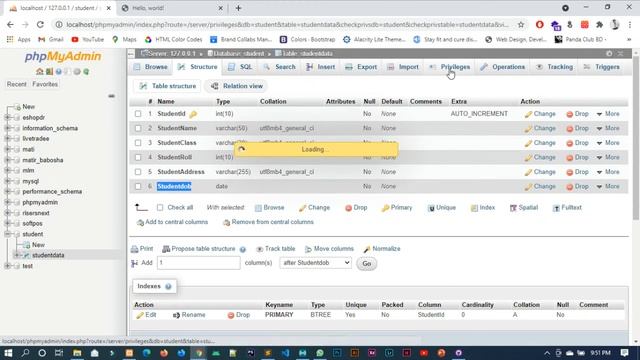Open WhatsApp from the taskbar
Viewport: 640px width, 360px height.
point(320,353)
